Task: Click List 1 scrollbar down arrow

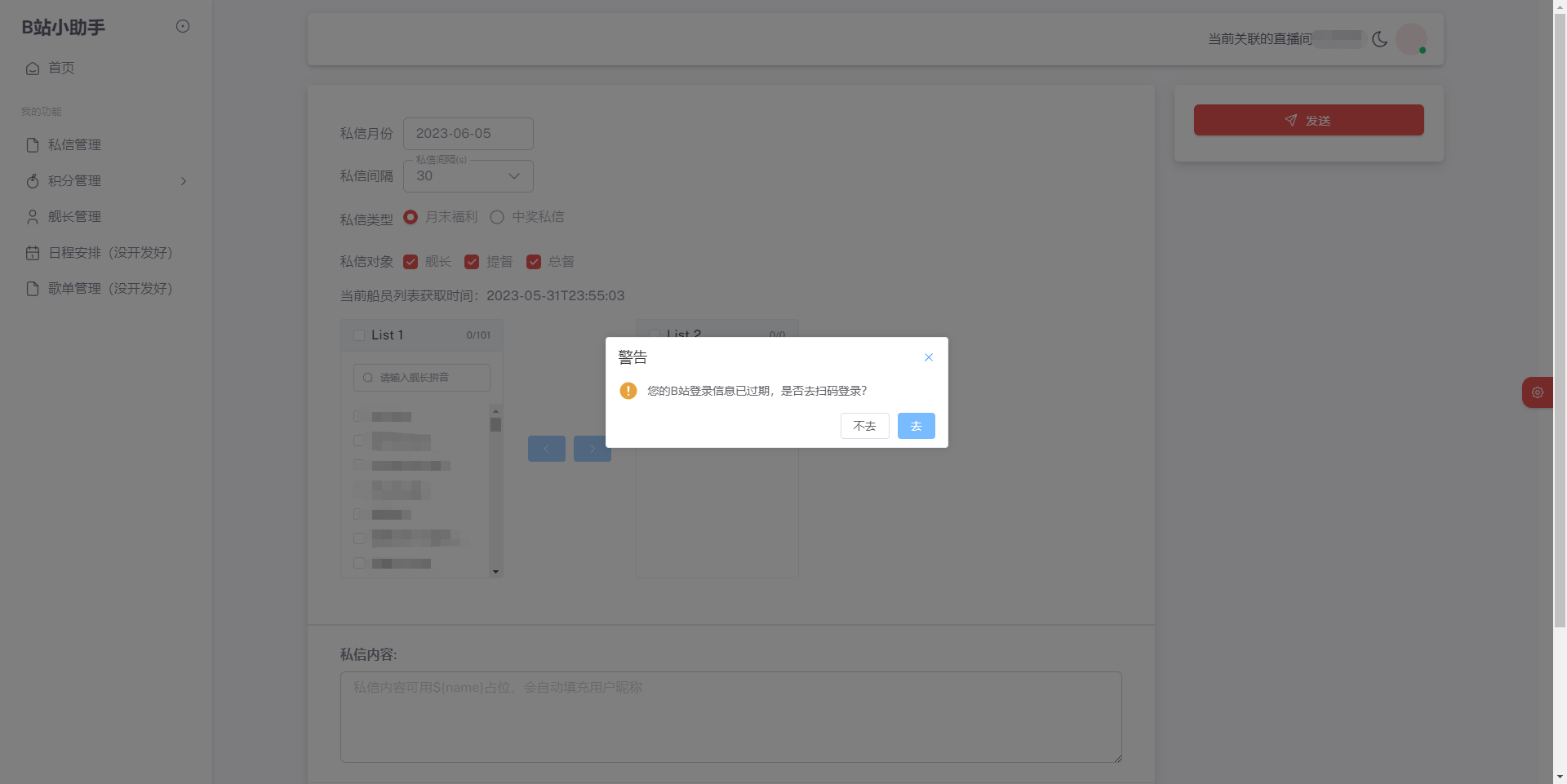Action: tap(495, 572)
